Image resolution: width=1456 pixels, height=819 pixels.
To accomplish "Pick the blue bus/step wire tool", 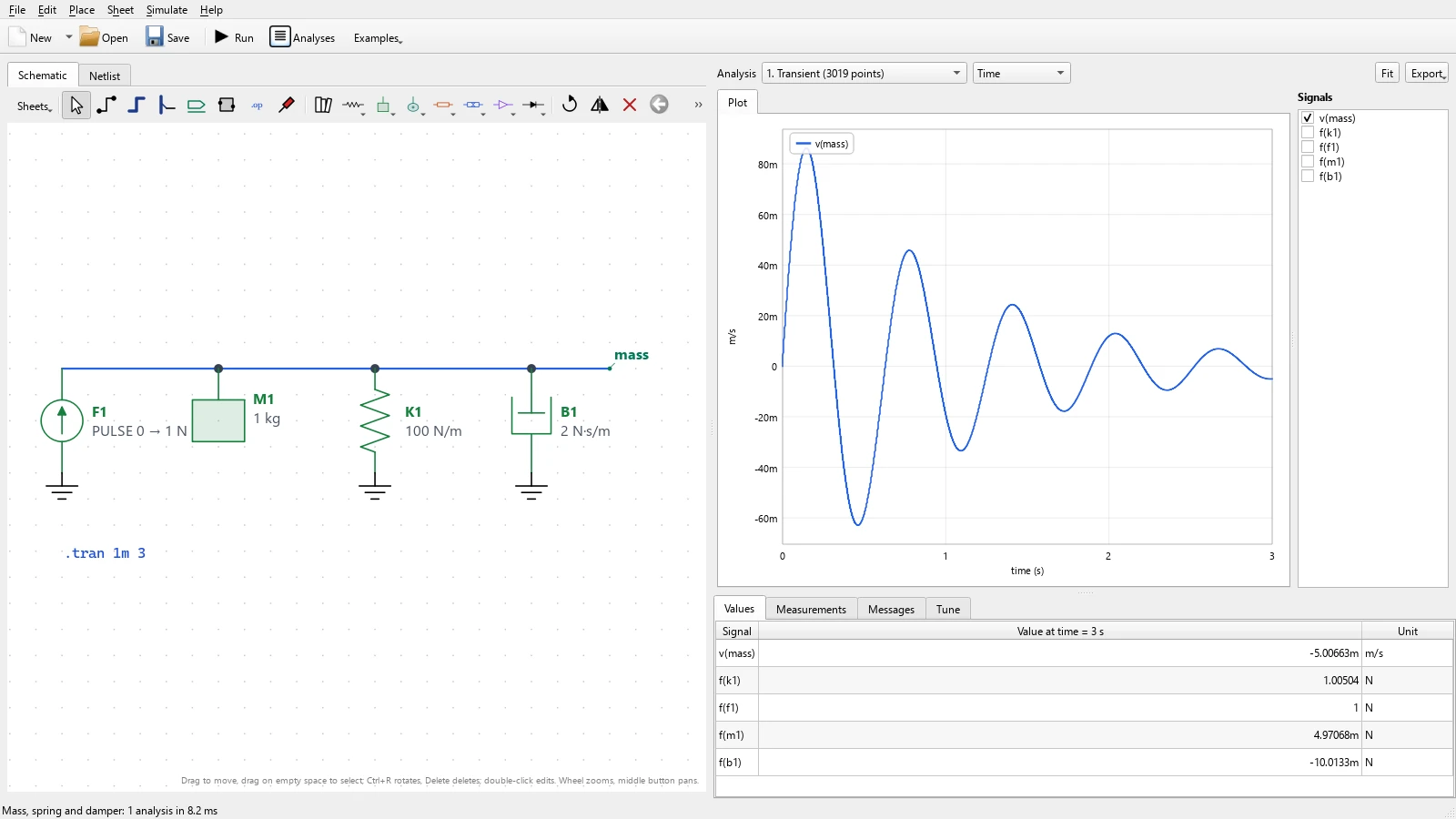I will coord(136,105).
